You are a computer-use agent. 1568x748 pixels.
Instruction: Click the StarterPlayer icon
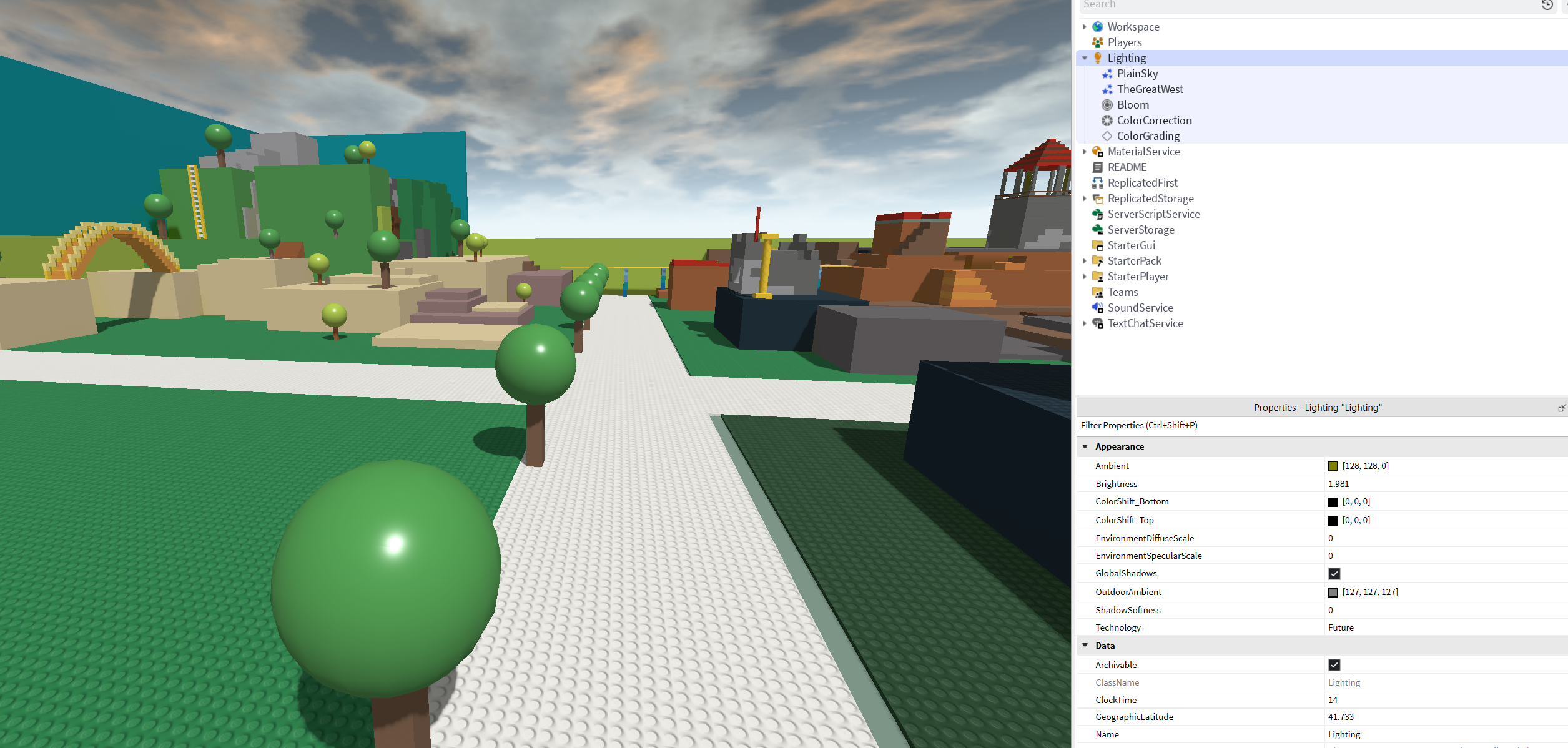point(1097,277)
